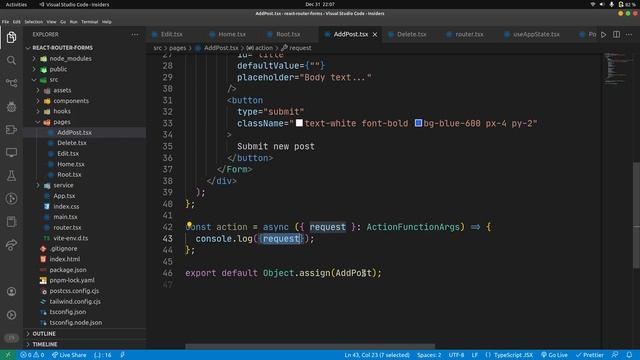Click UTF-8 encoding in status bar
Viewport: 640px width, 360px height.
(x=456, y=355)
